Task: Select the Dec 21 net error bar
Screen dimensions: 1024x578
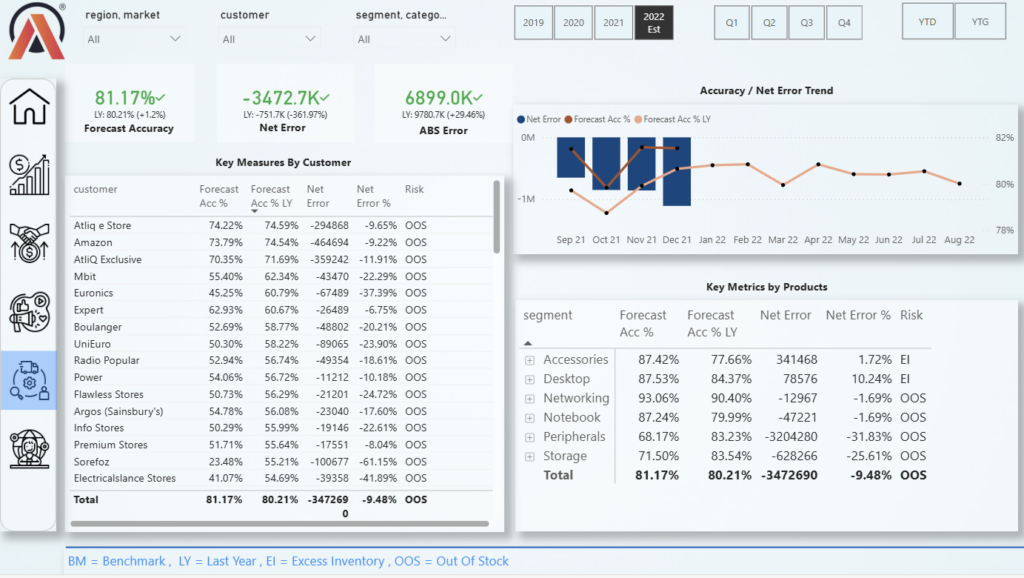Action: pyautogui.click(x=677, y=172)
